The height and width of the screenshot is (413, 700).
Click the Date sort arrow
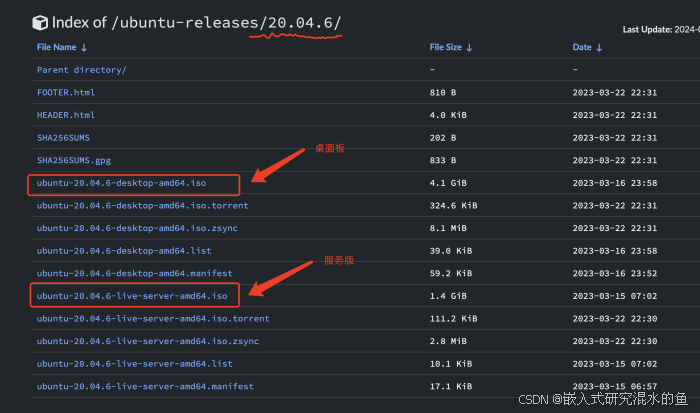pos(599,47)
